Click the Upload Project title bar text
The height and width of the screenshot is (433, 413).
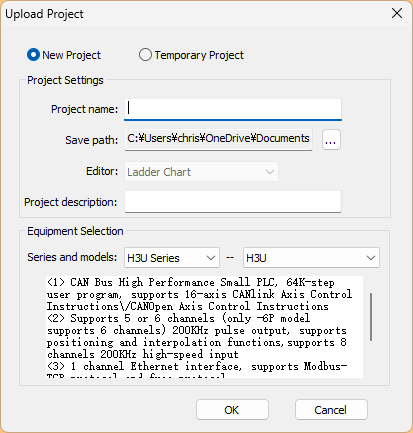pos(44,14)
